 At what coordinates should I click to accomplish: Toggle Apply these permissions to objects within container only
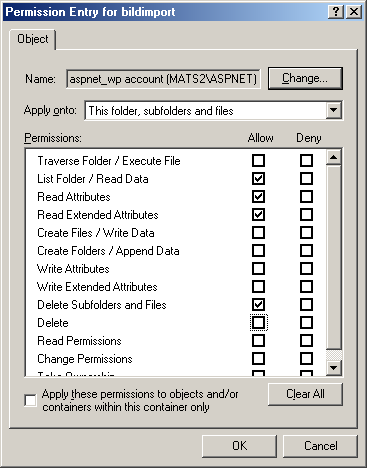point(30,400)
